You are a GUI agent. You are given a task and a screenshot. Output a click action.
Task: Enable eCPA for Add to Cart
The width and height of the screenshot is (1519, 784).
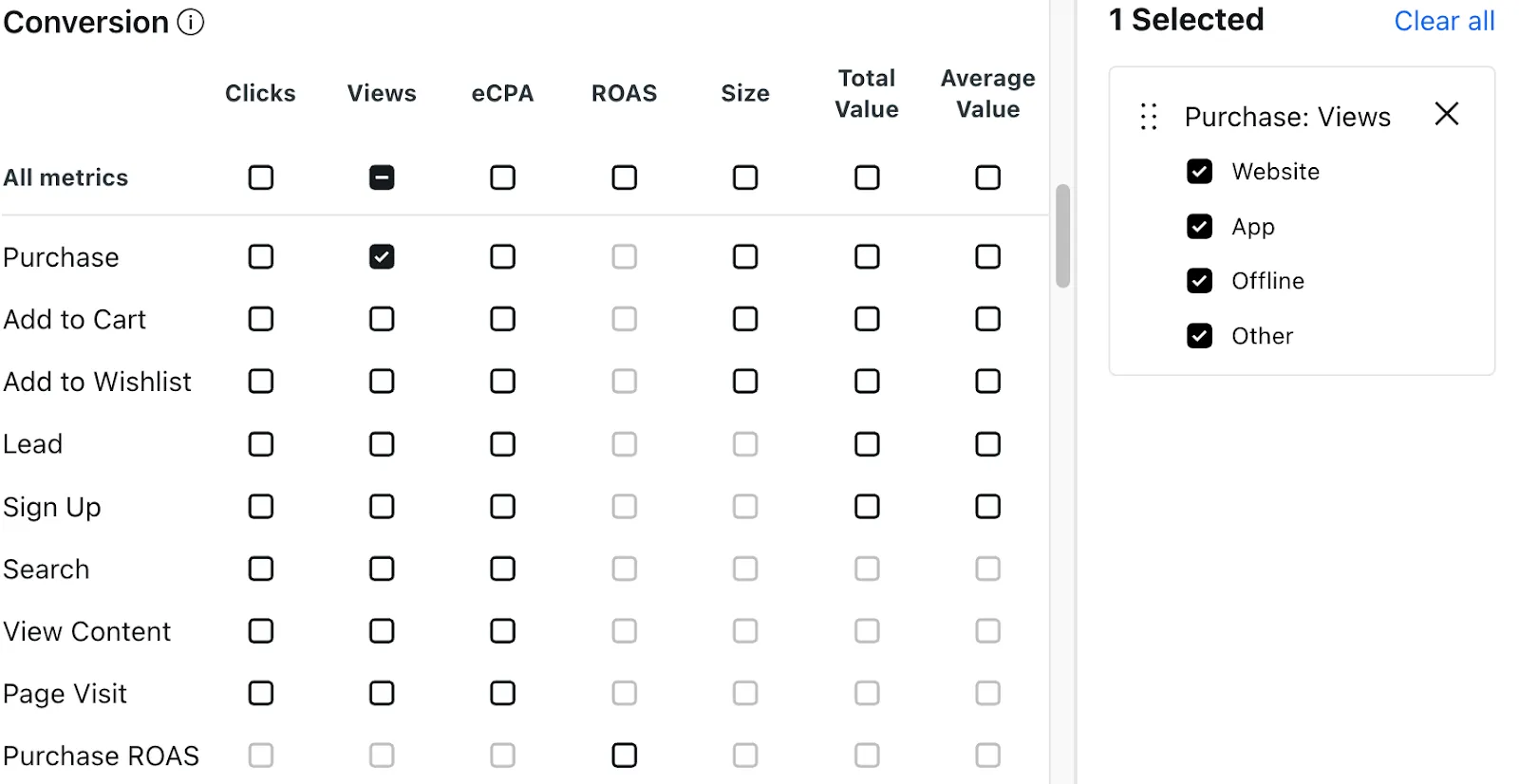(502, 319)
